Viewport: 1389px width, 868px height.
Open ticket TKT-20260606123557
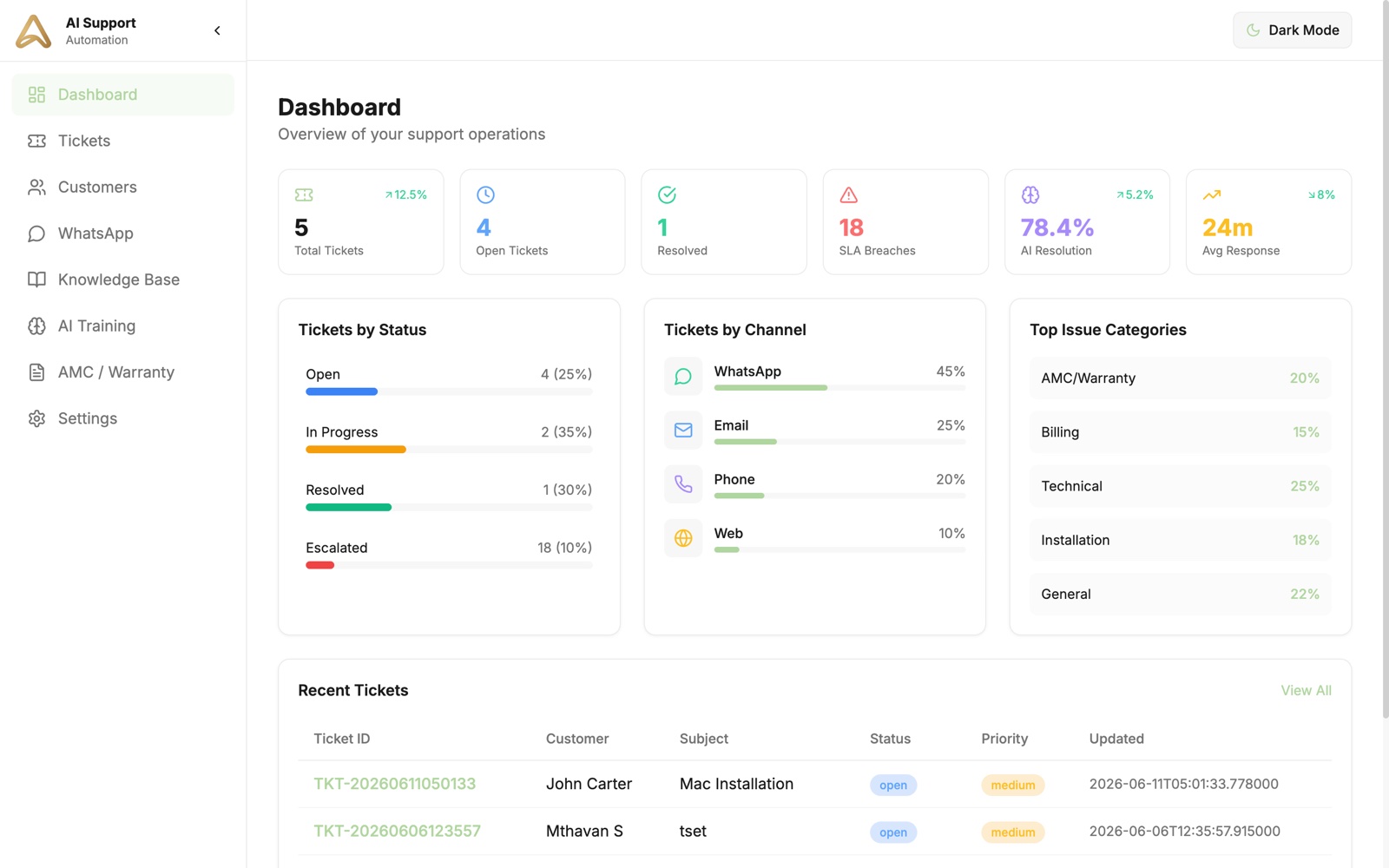397,831
